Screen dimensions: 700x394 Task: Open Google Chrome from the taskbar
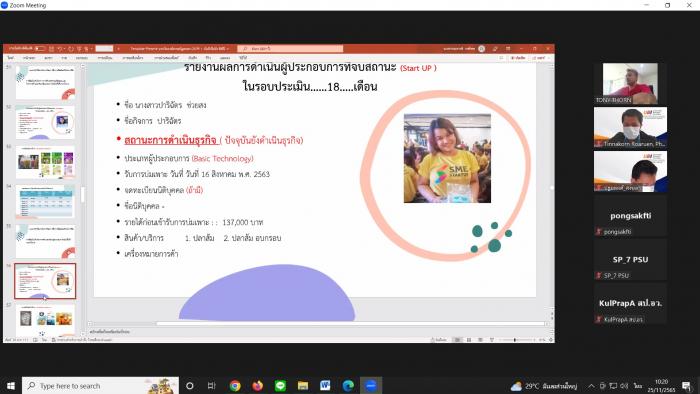[235, 386]
